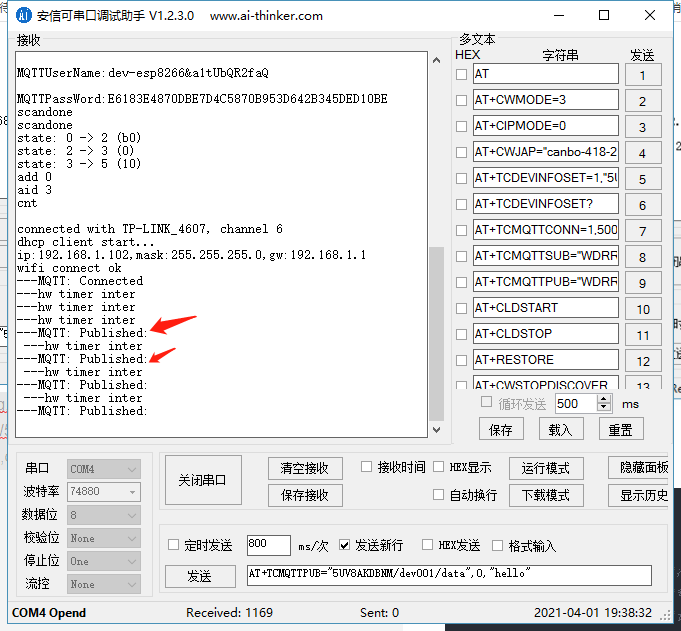
Task: Send command number 7 (AT+TCMQTTCONN)
Action: [x=643, y=231]
